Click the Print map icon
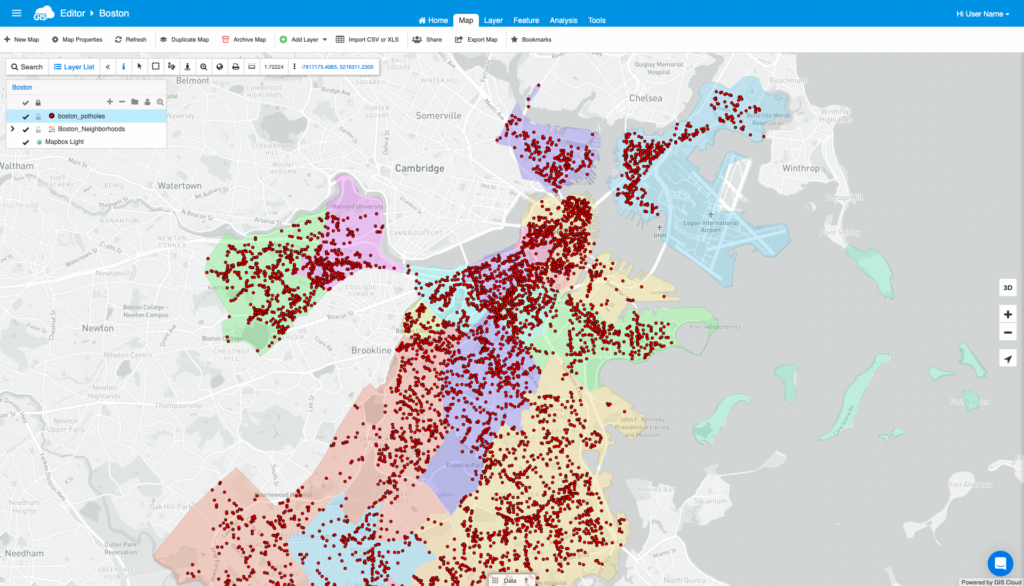 [x=235, y=66]
